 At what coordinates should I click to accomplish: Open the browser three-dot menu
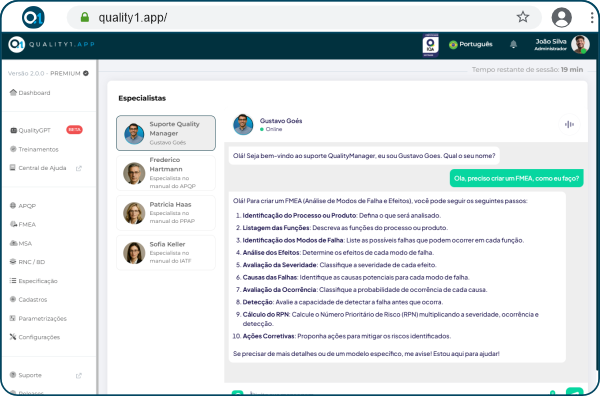(592, 17)
